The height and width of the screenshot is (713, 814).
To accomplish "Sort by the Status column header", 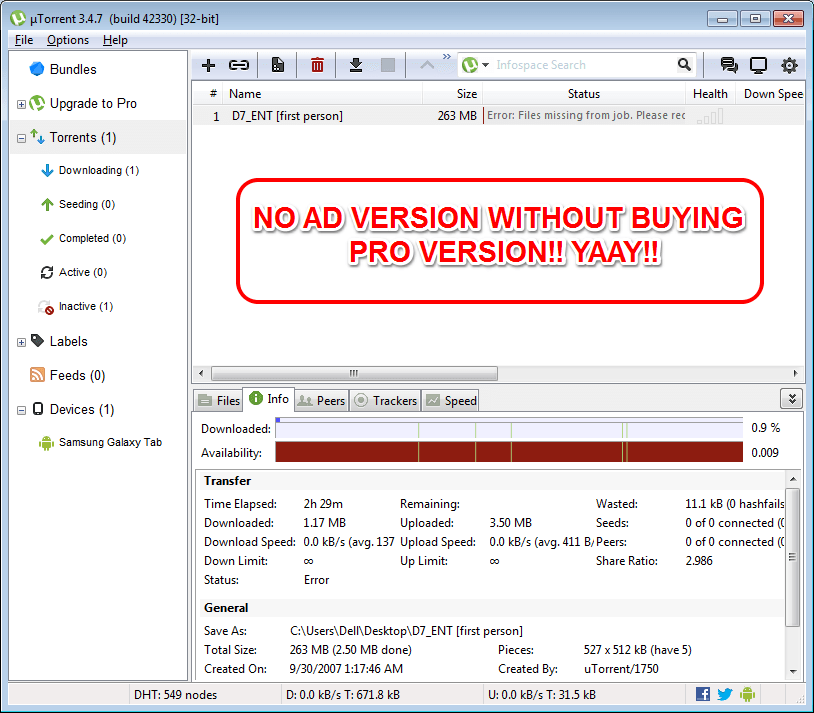I will 584,94.
